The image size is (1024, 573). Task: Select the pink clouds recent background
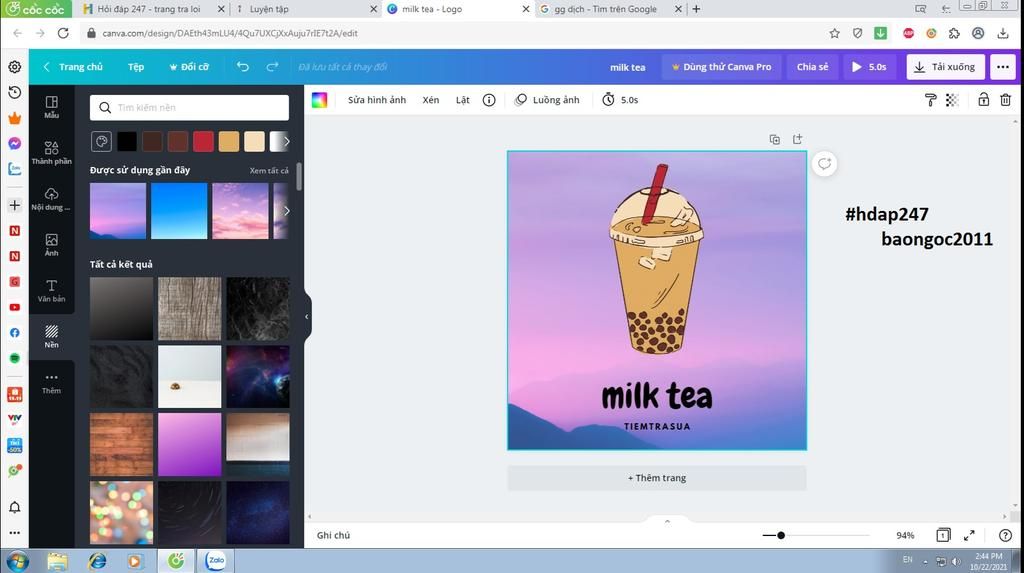[x=240, y=210]
